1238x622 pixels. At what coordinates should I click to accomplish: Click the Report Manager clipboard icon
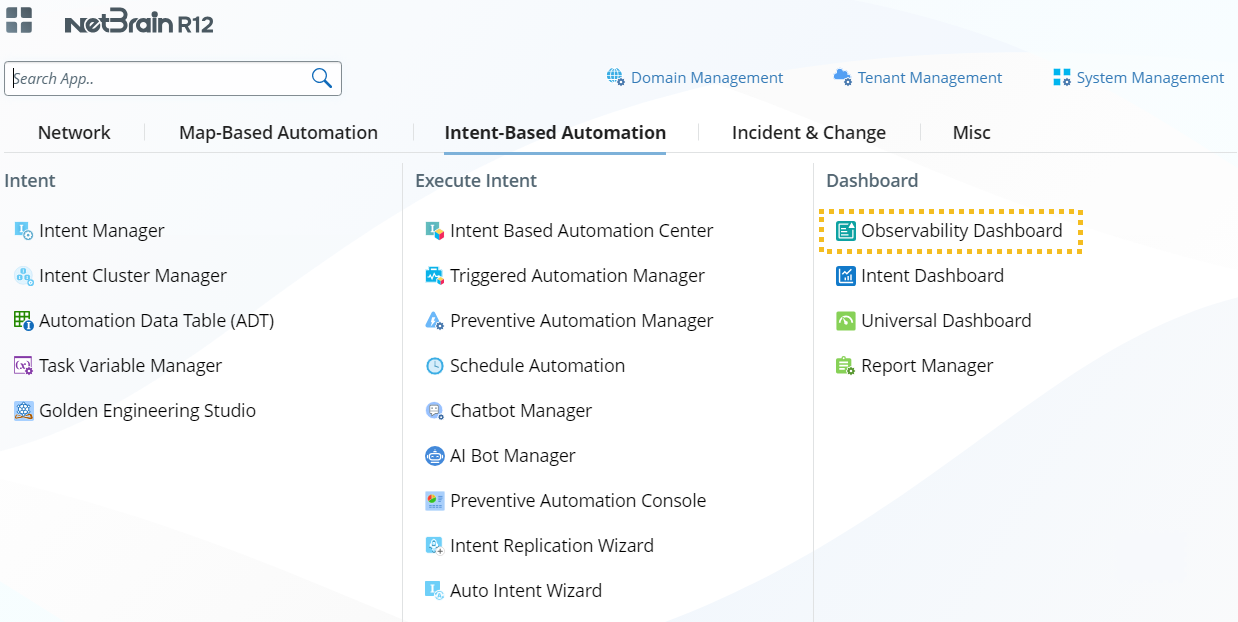(x=846, y=366)
